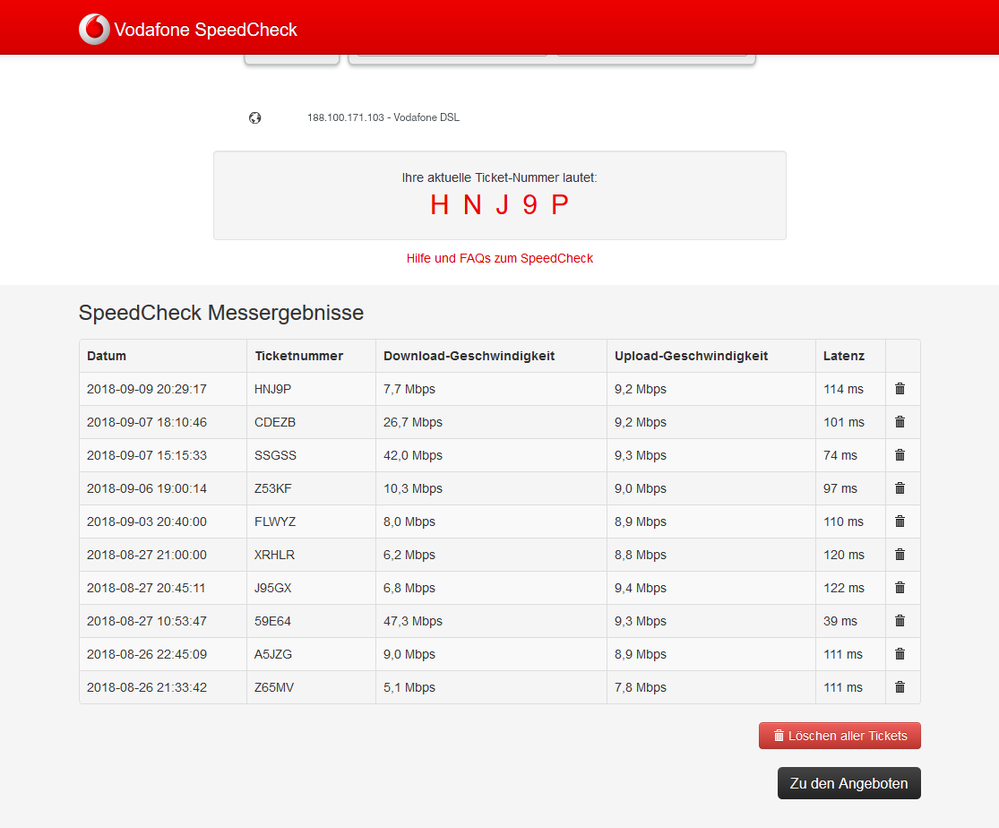This screenshot has height=828, width=999.
Task: Click download value 26,7 Mbps
Action: coord(413,422)
